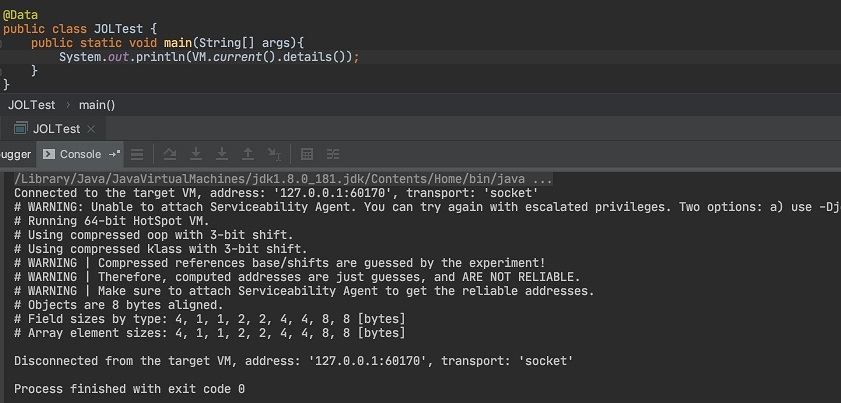Screen dimensions: 841x403
Task: Click the Step Out icon
Action: click(x=247, y=154)
